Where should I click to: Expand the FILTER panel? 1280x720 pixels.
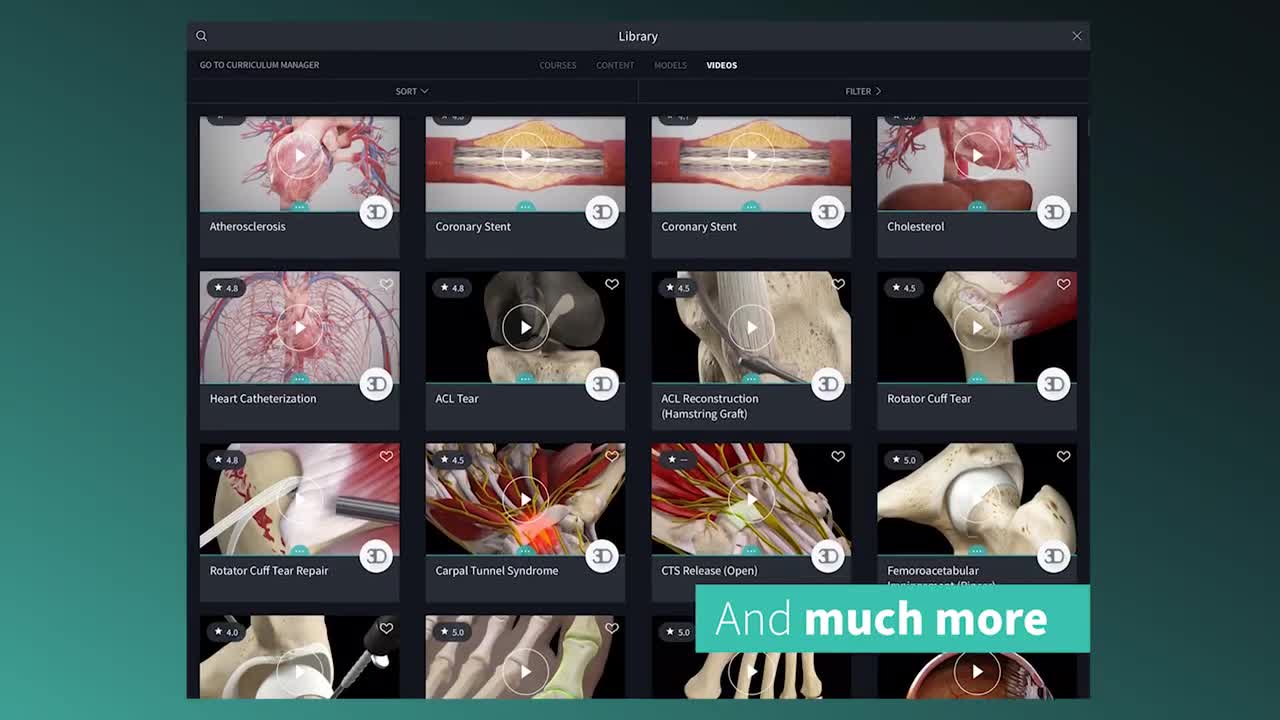tap(863, 91)
